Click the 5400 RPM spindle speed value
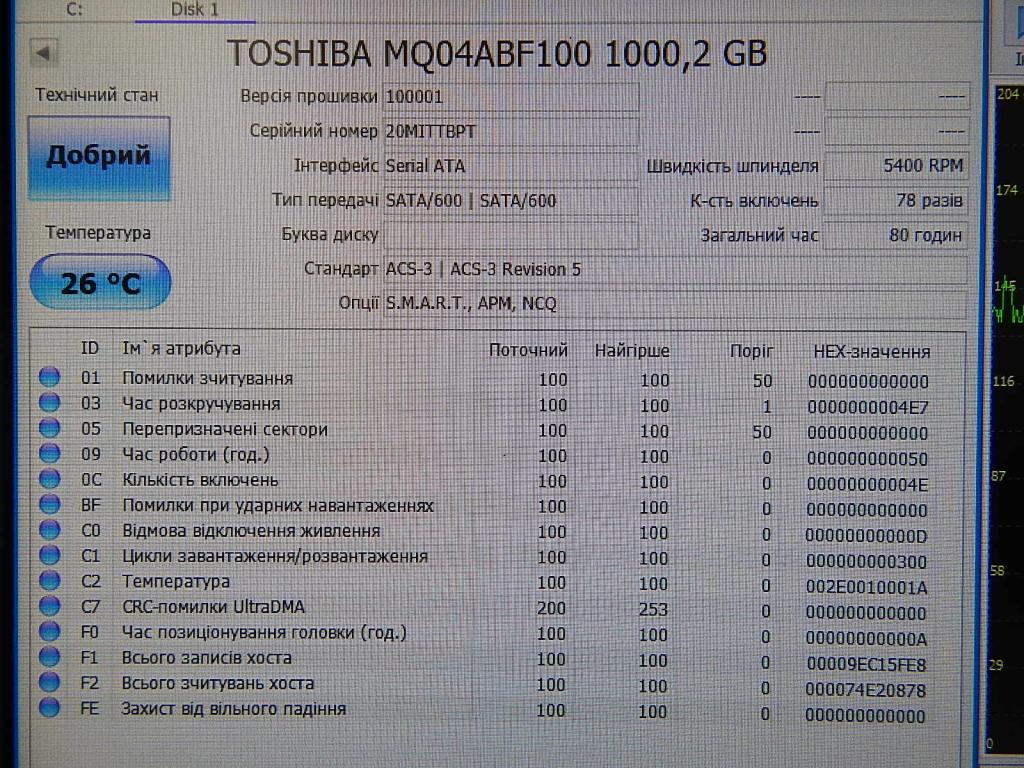The height and width of the screenshot is (768, 1024). [x=896, y=166]
